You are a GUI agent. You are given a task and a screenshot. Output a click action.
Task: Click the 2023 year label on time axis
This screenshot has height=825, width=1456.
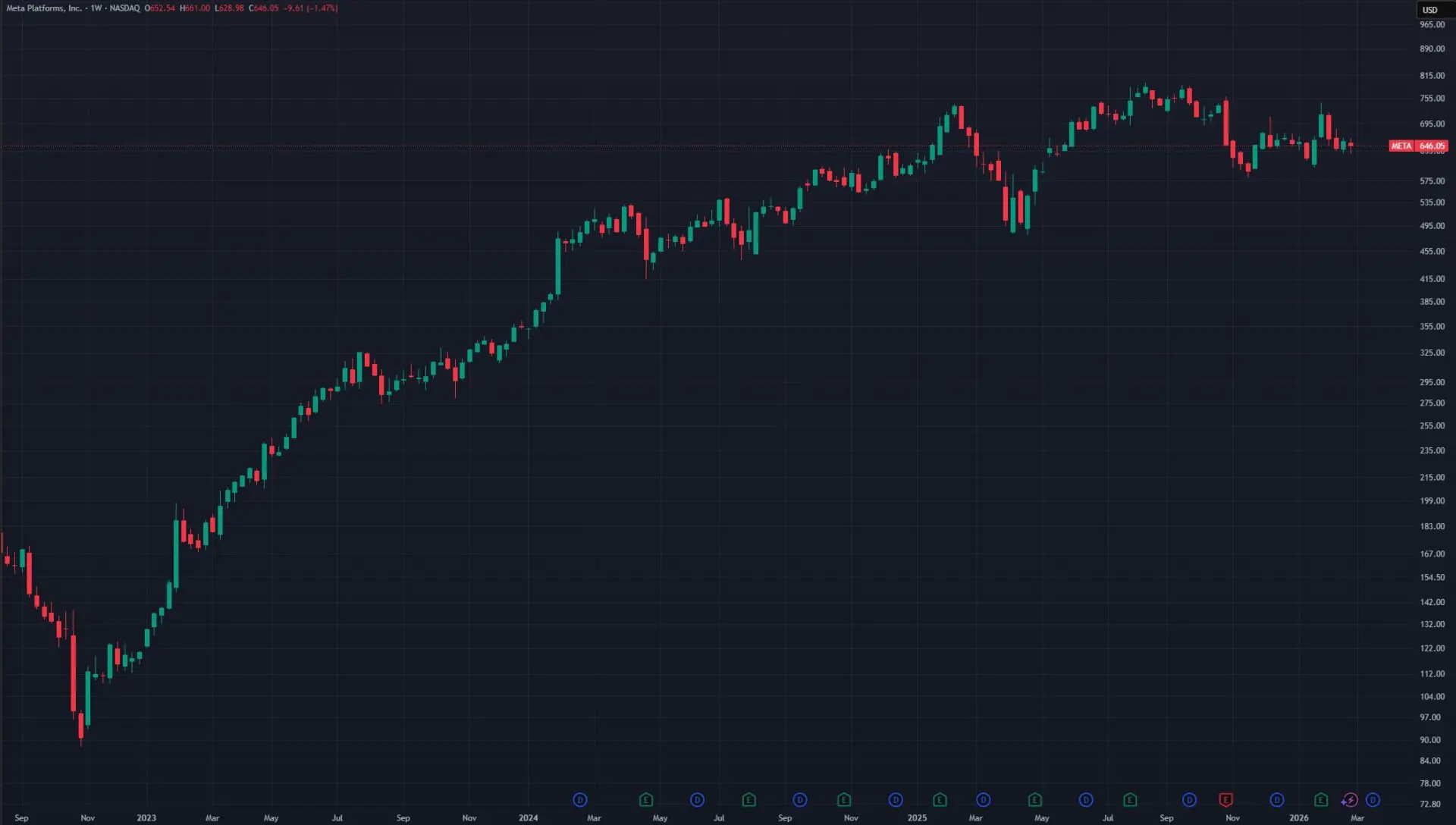tap(146, 818)
